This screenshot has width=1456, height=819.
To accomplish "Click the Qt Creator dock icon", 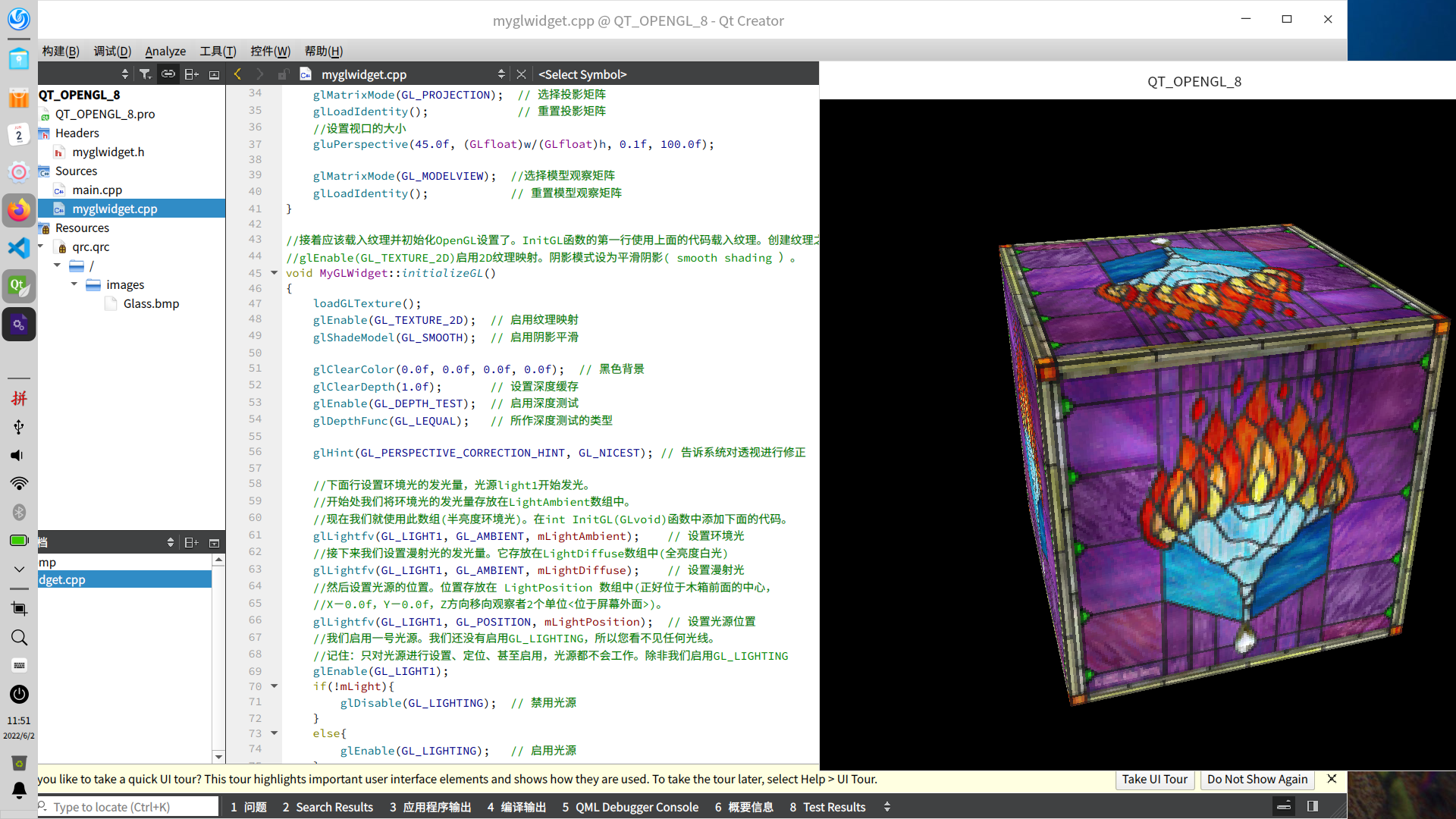I will 19,286.
